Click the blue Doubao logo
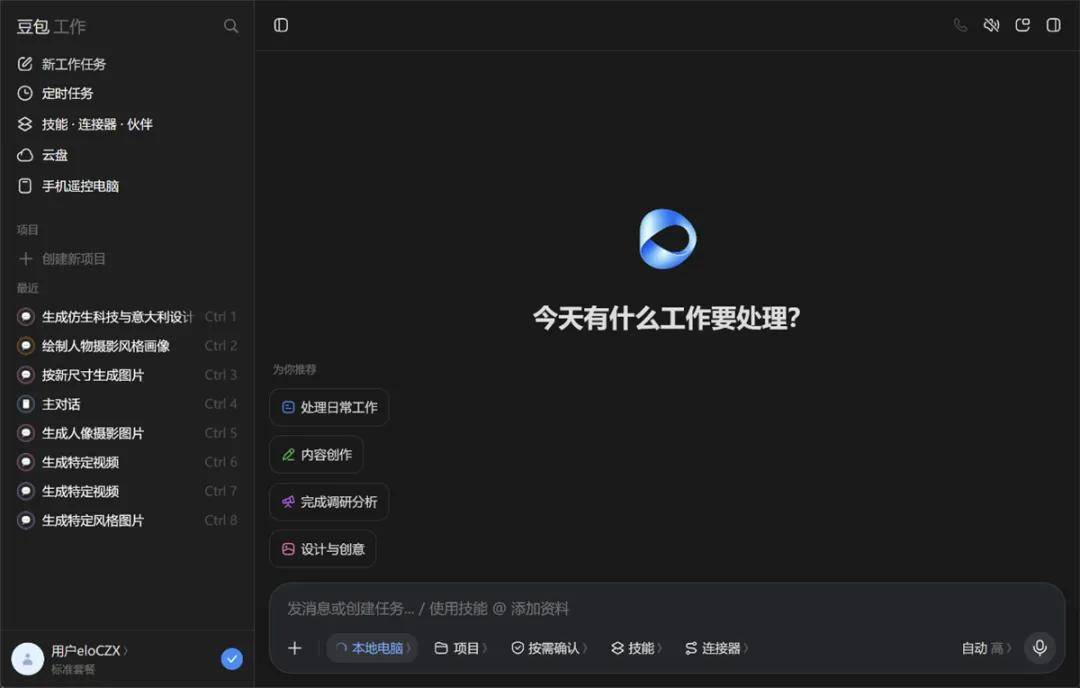This screenshot has width=1080, height=688. [x=667, y=239]
